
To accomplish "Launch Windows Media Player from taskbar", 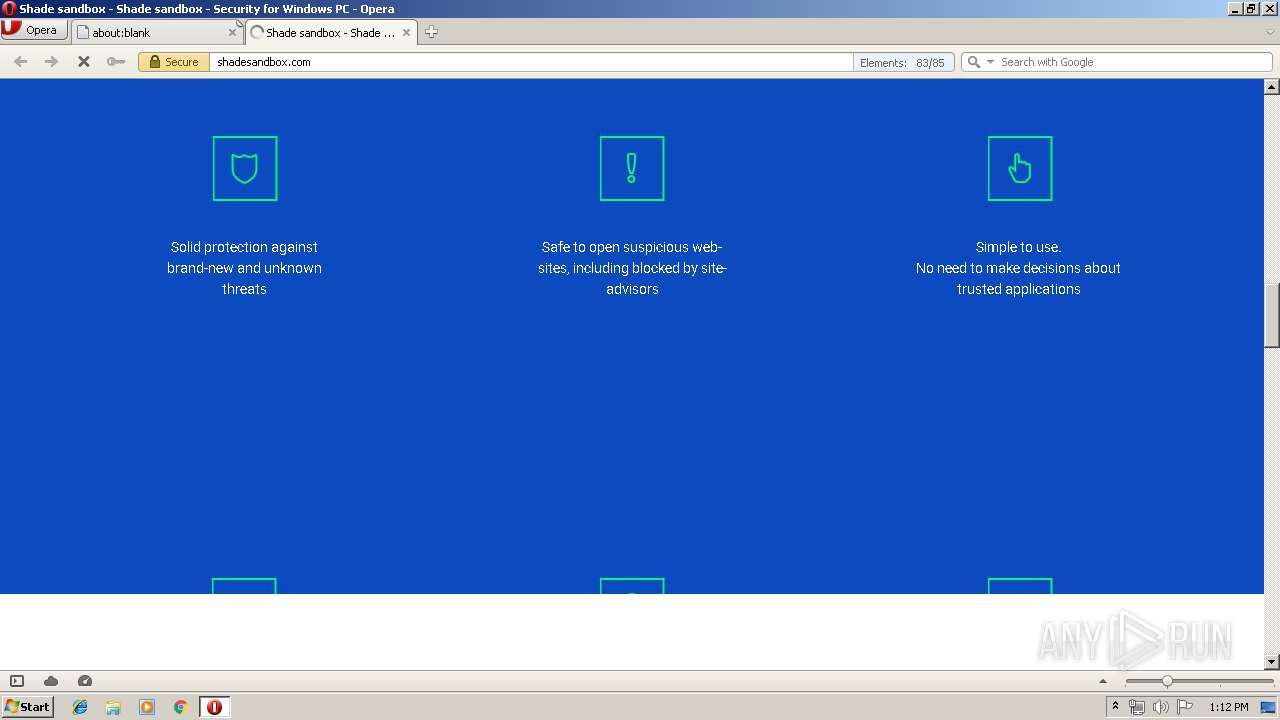I will [147, 707].
